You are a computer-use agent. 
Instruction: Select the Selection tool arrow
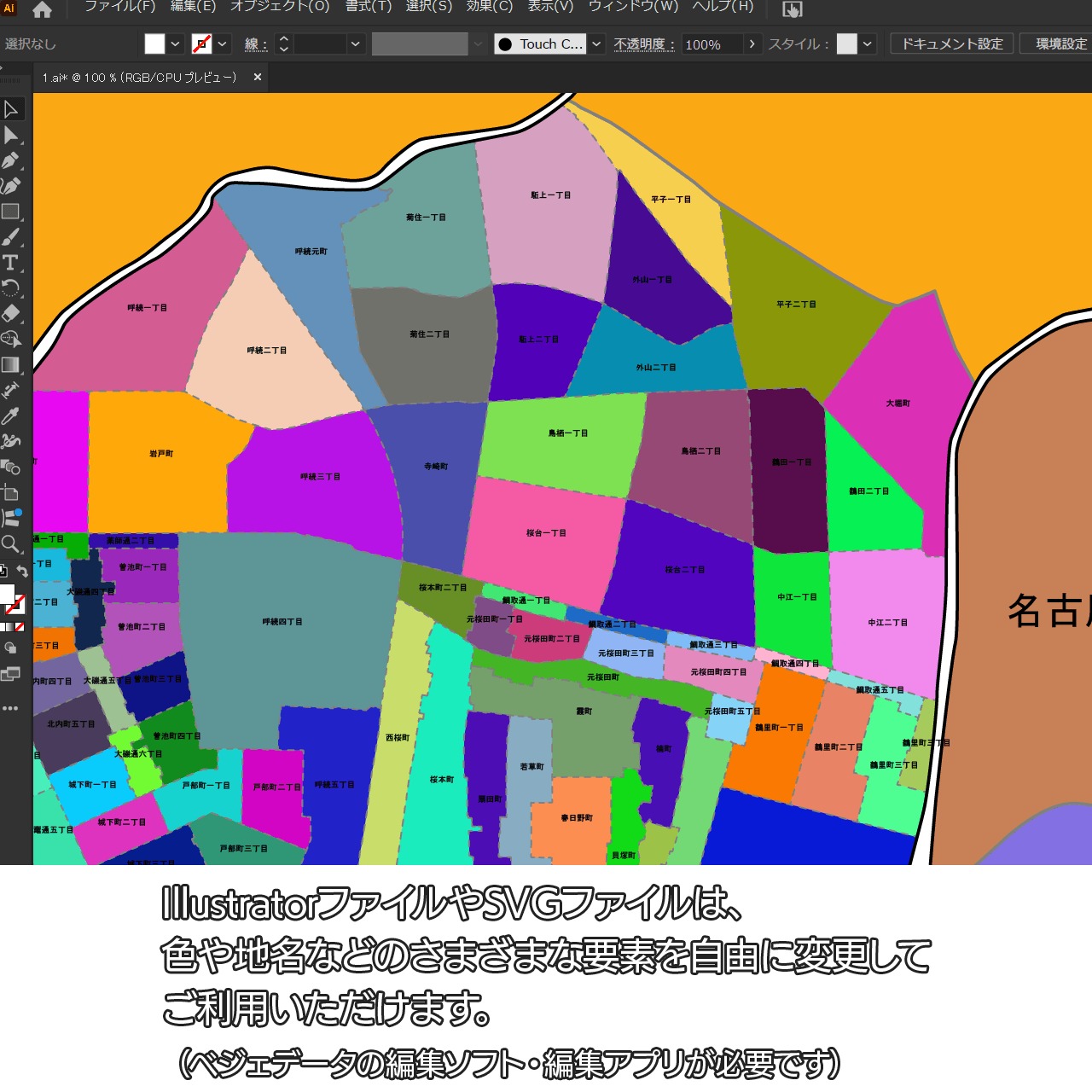(x=11, y=109)
